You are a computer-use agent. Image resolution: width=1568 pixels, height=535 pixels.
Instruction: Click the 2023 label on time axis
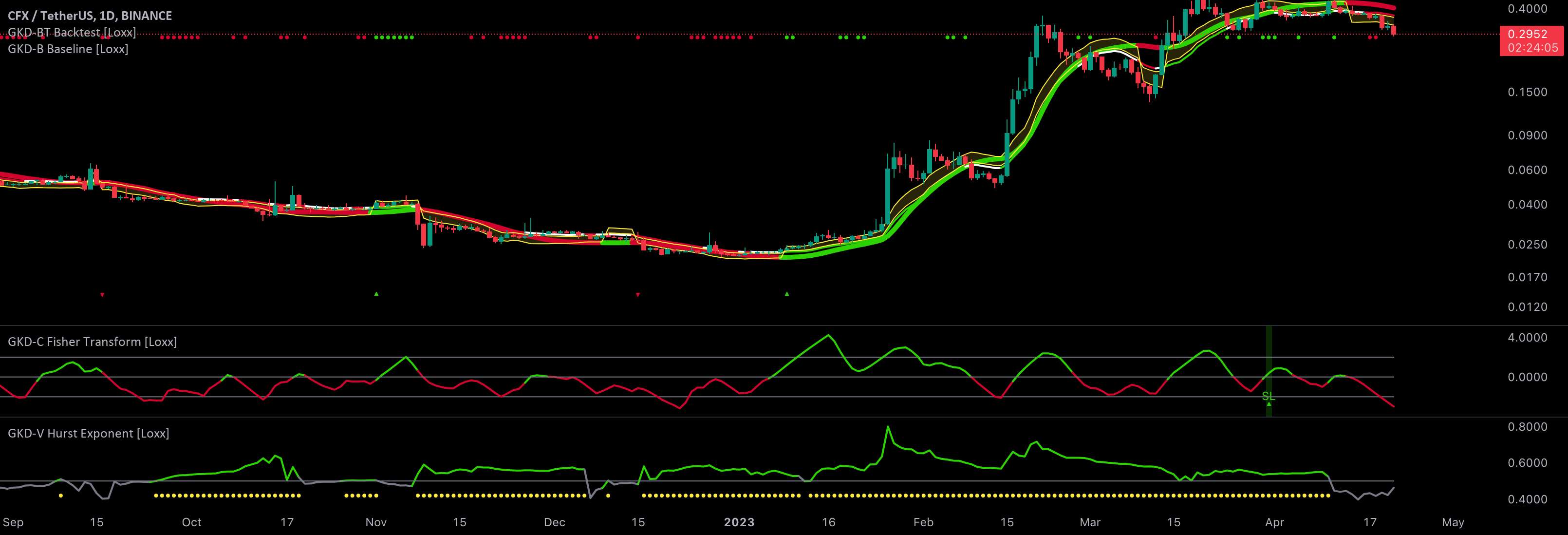click(740, 522)
